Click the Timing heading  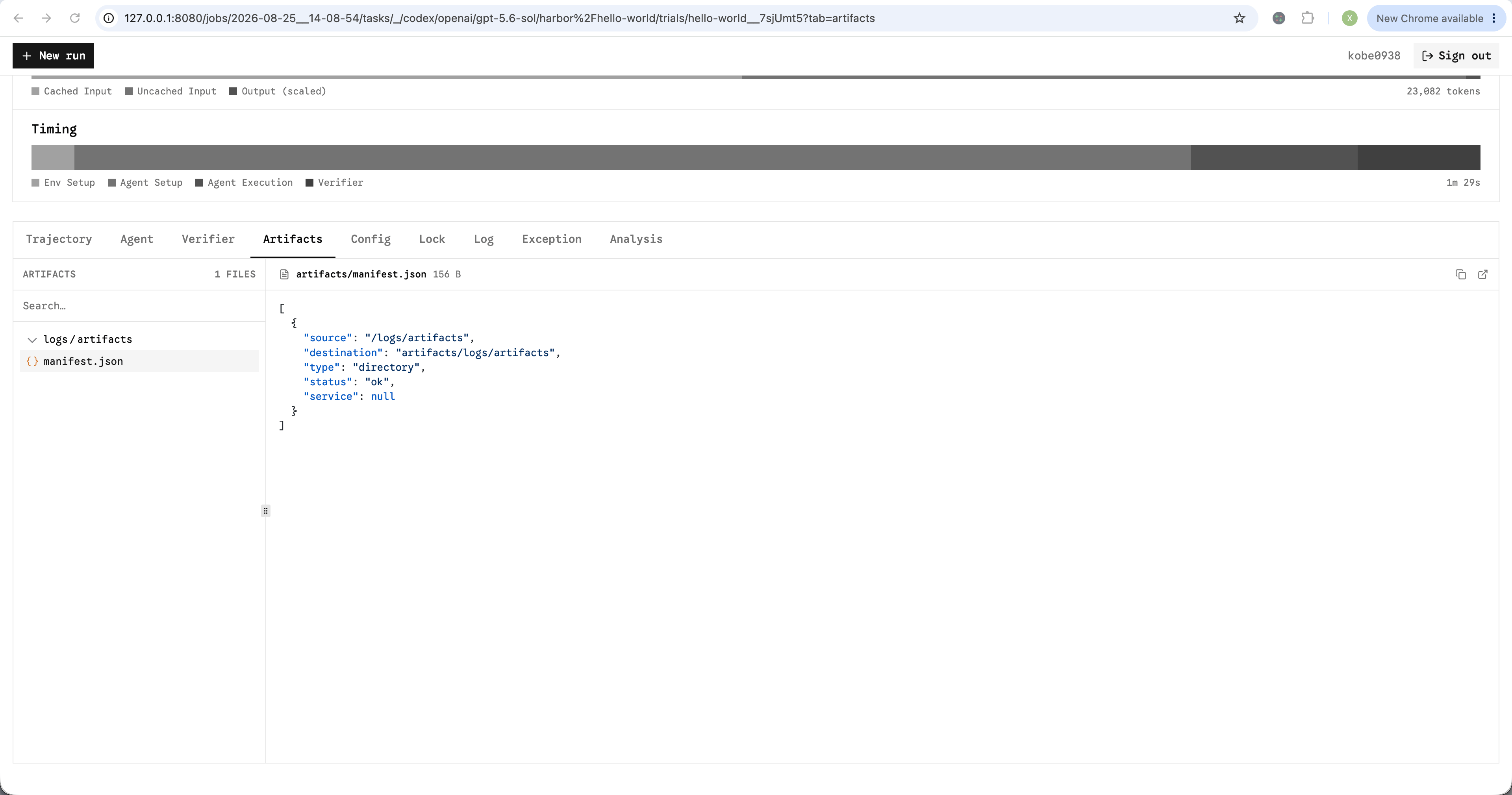coord(54,129)
